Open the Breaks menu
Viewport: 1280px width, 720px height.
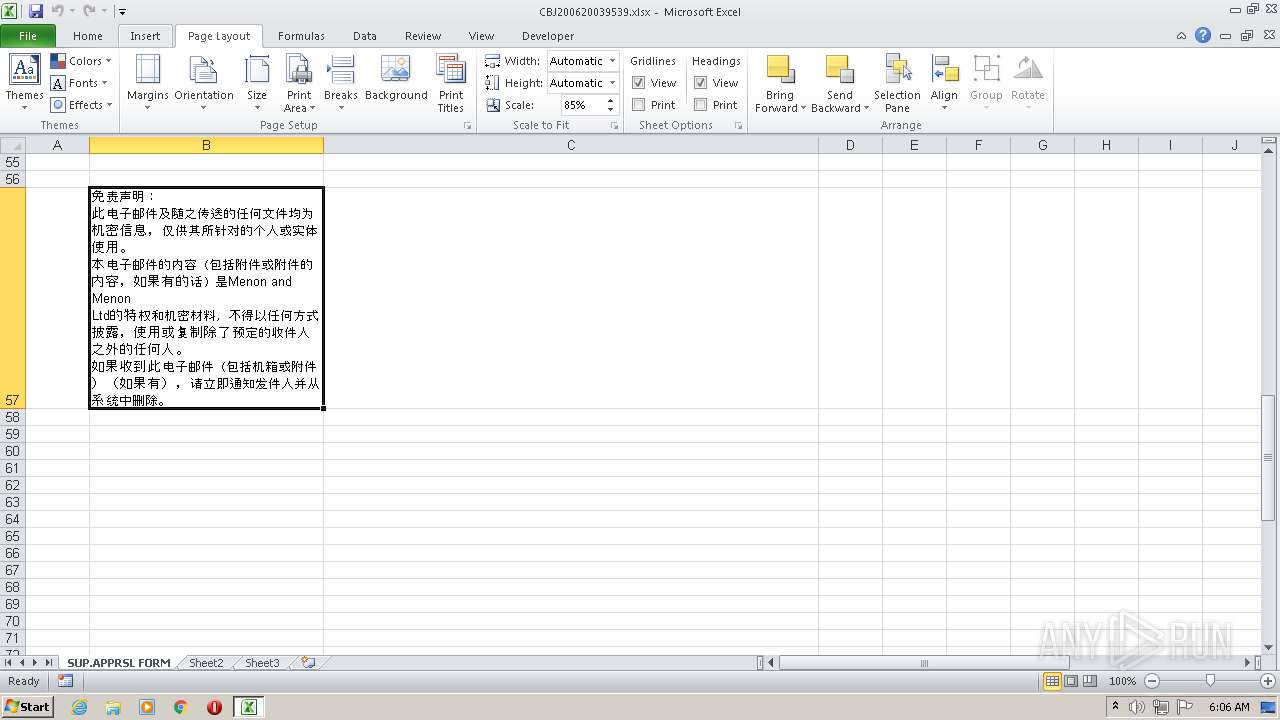tap(341, 82)
